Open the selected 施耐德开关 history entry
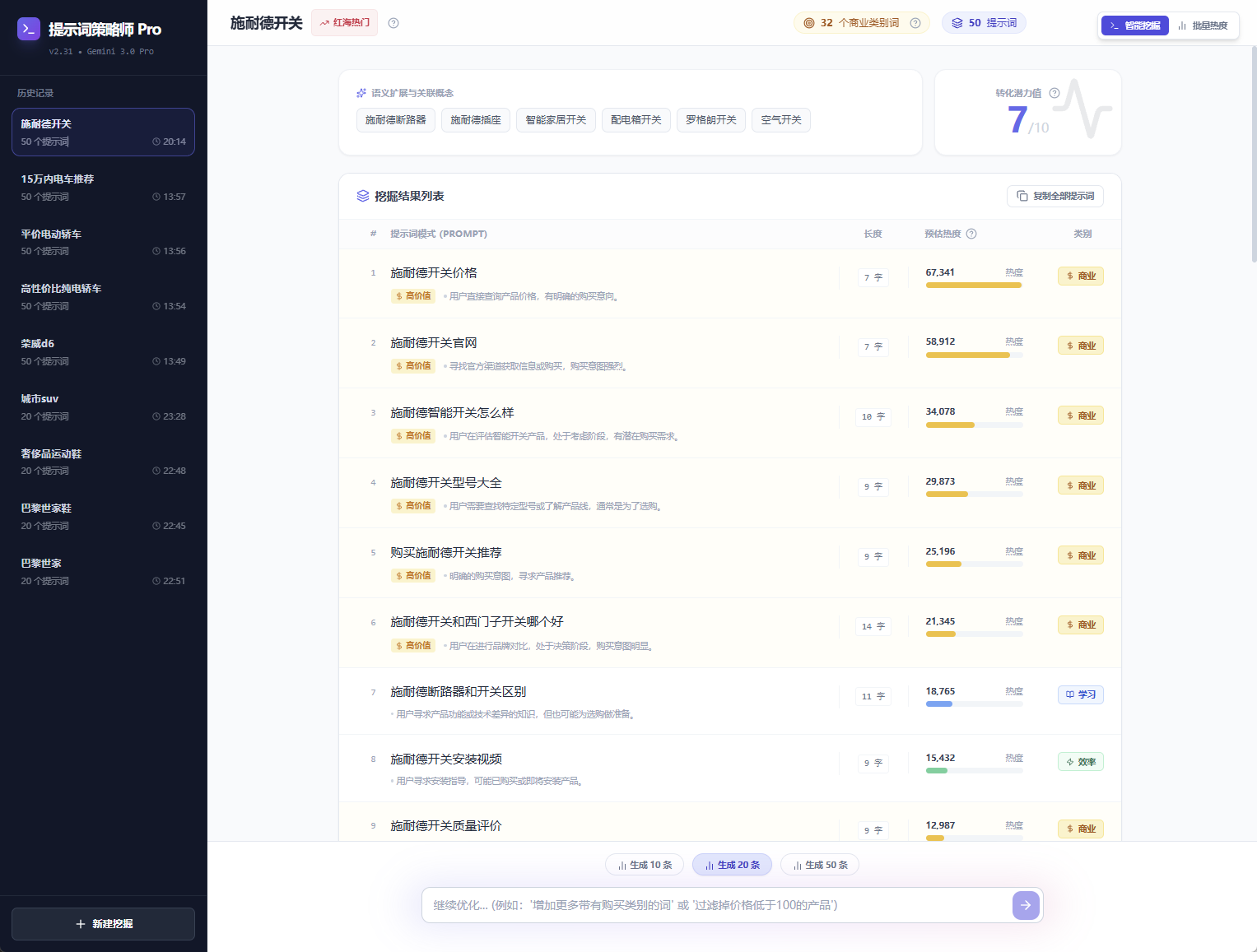The width and height of the screenshot is (1257, 952). pos(103,132)
